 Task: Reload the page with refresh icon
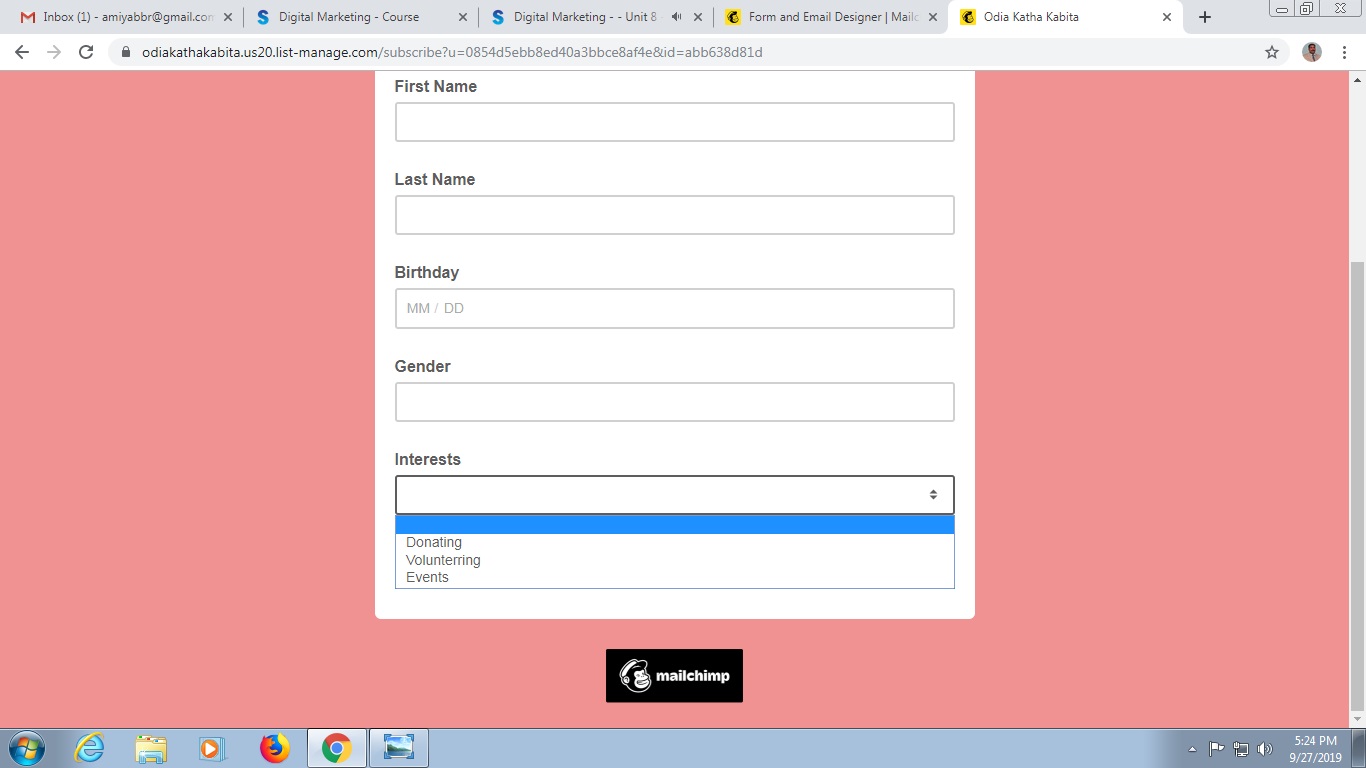tap(86, 52)
